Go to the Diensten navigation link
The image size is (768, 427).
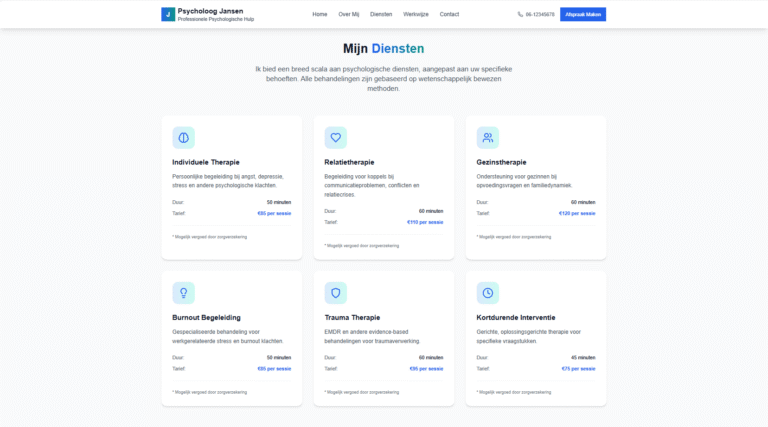click(x=381, y=15)
